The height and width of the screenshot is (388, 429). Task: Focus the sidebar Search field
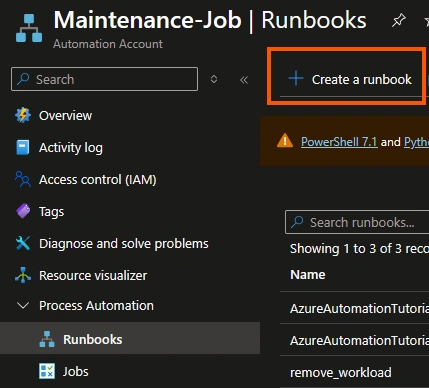pyautogui.click(x=104, y=79)
